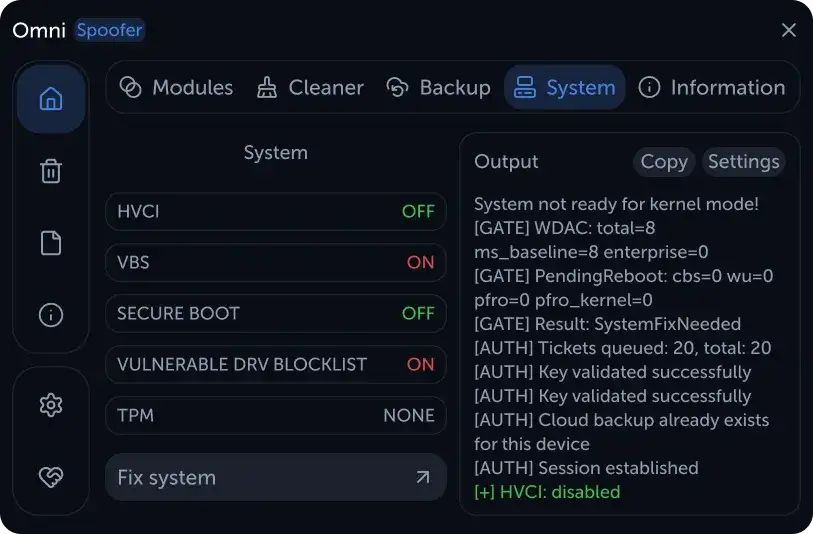Open the document file sidebar icon
This screenshot has width=813, height=534.
click(51, 243)
